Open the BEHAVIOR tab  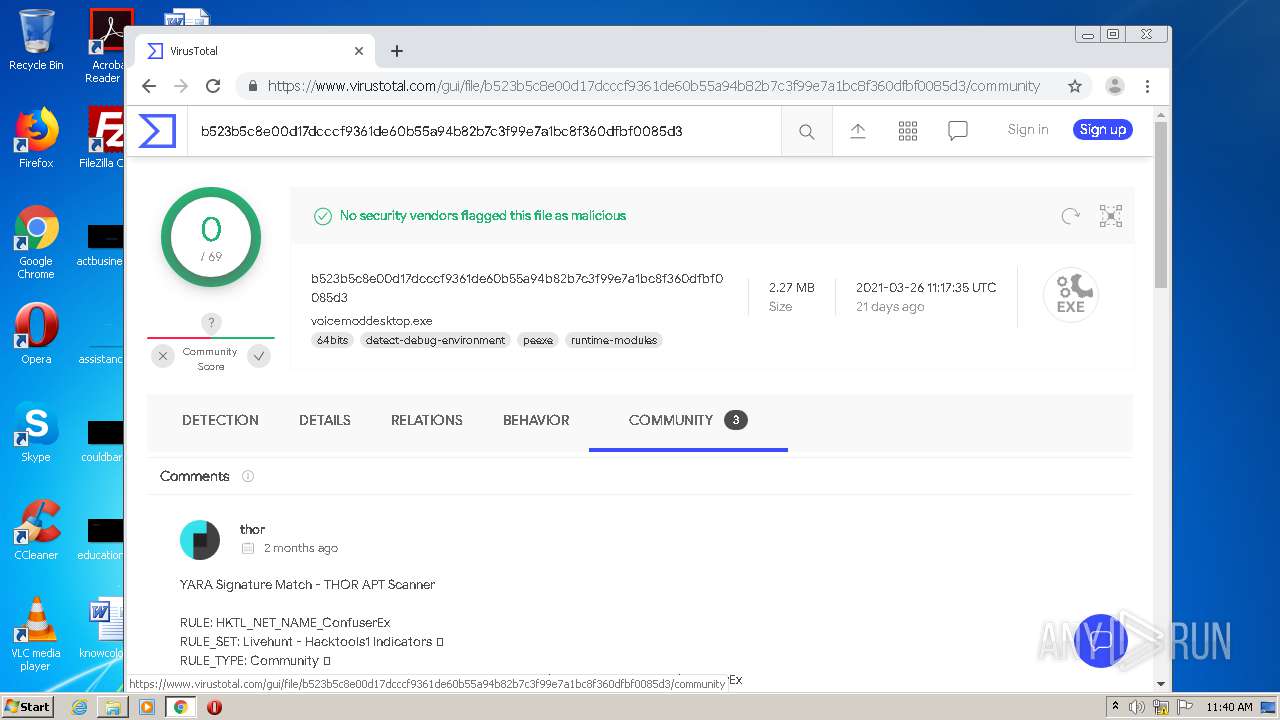pyautogui.click(x=536, y=420)
